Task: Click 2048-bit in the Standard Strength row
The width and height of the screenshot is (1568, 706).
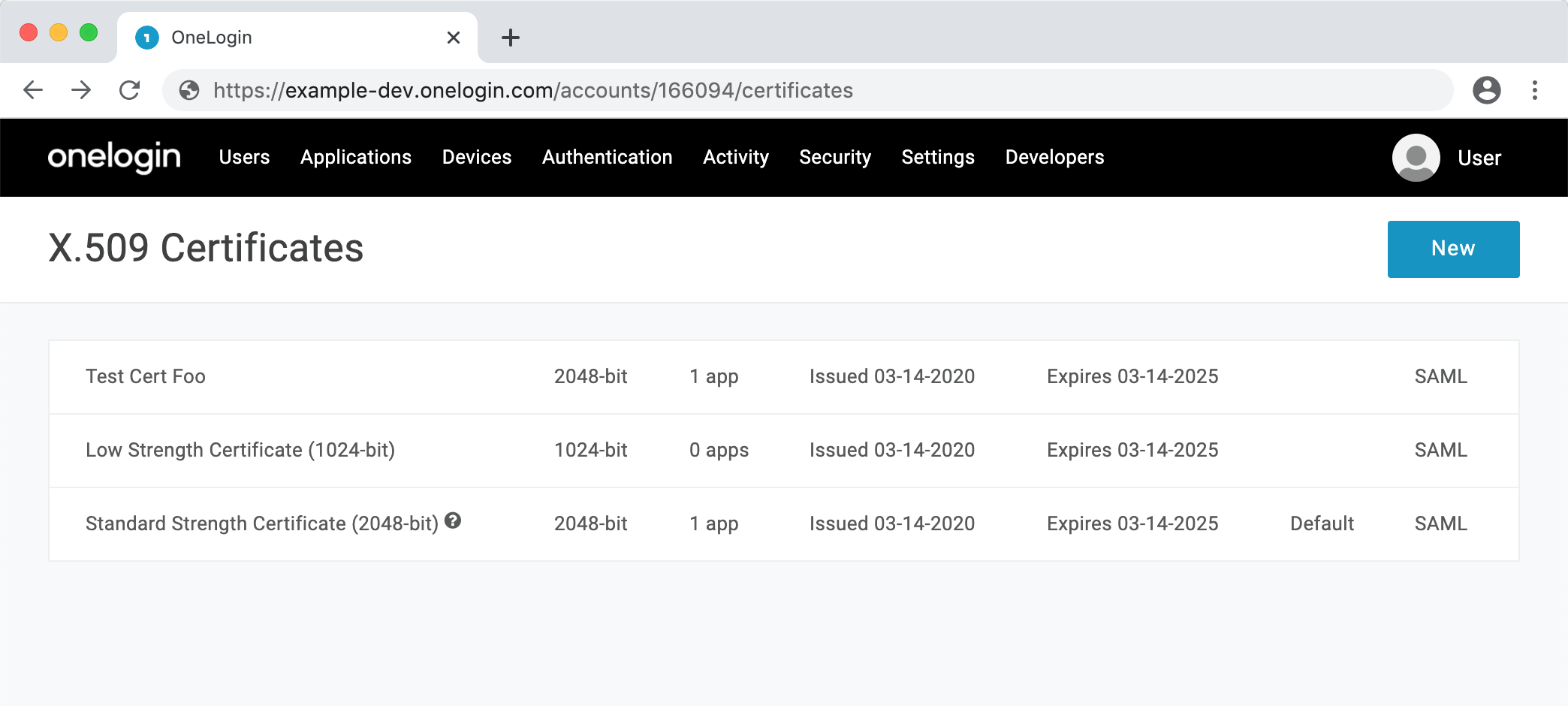Action: click(x=591, y=523)
